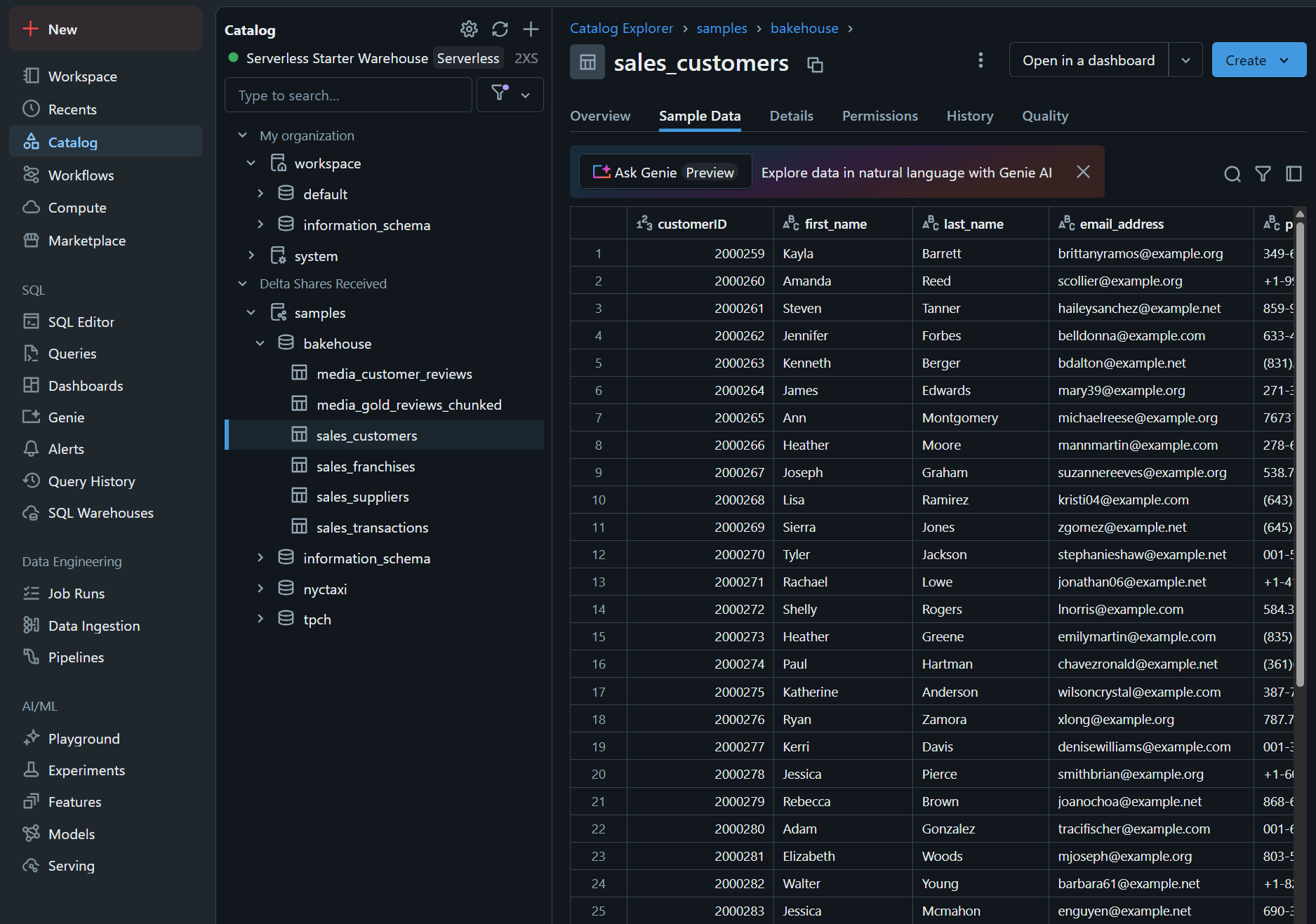This screenshot has width=1316, height=924.
Task: Expand the nyctaxi schema
Action: pos(260,589)
